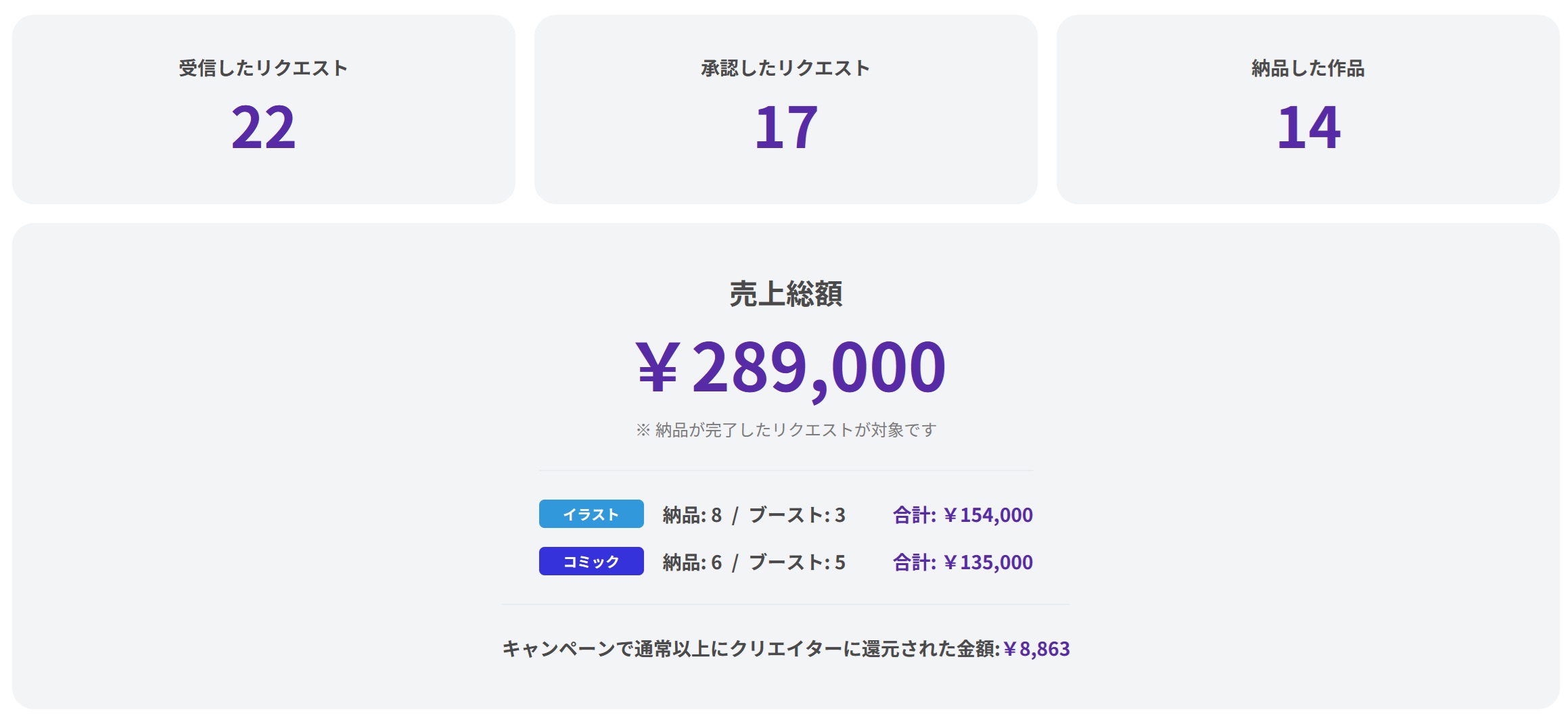Click the 承認したリクエスト card label

tap(785, 68)
